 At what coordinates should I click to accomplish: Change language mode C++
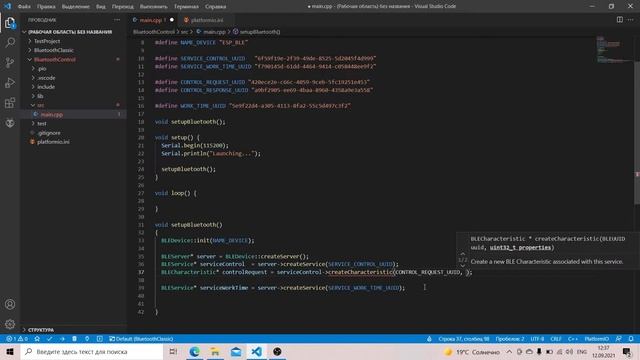click(x=573, y=339)
